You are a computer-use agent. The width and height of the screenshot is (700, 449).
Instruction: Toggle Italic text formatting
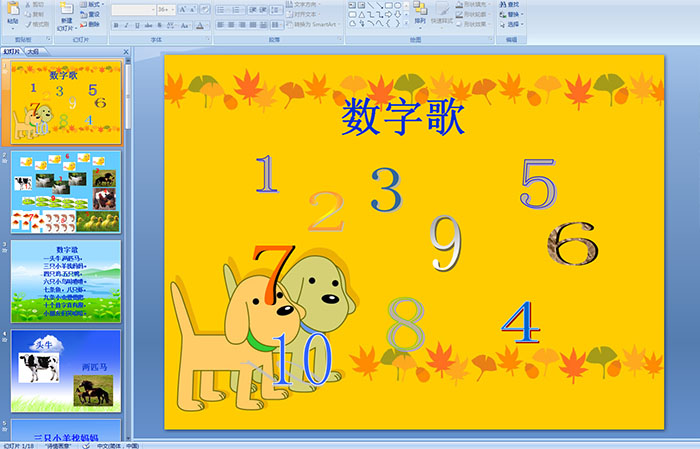click(x=126, y=24)
